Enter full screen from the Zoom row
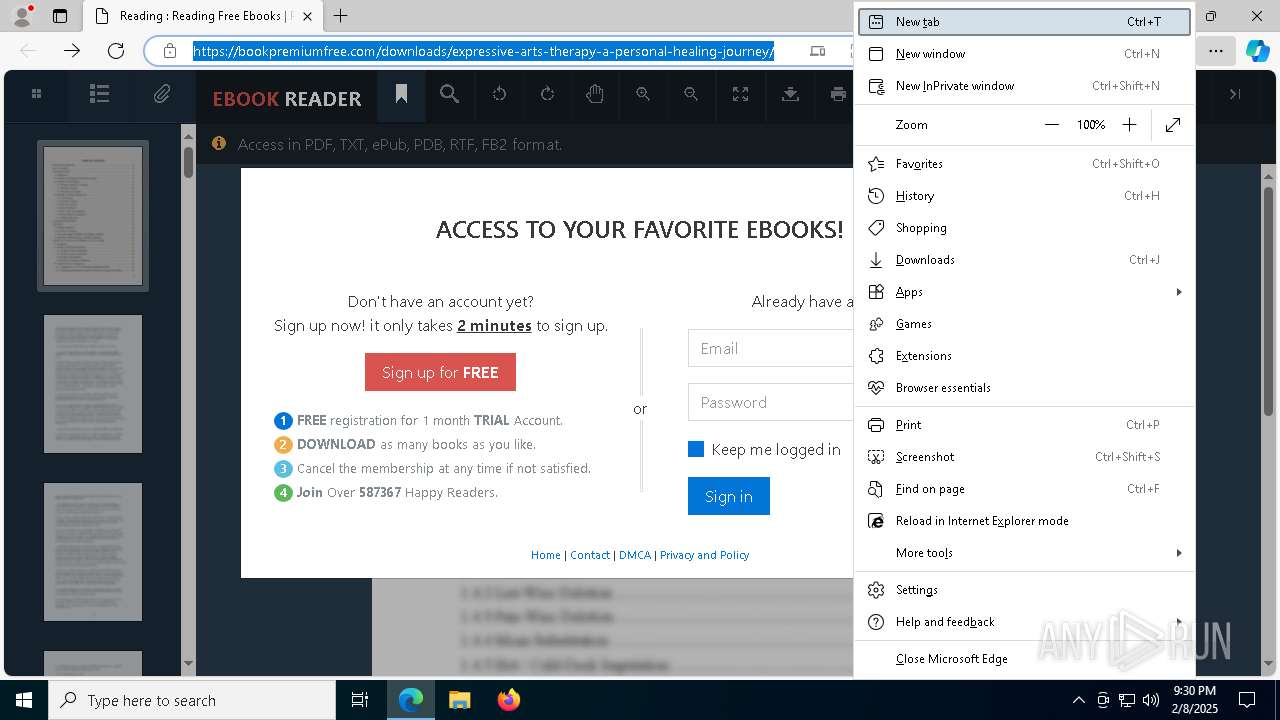 click(x=1173, y=125)
